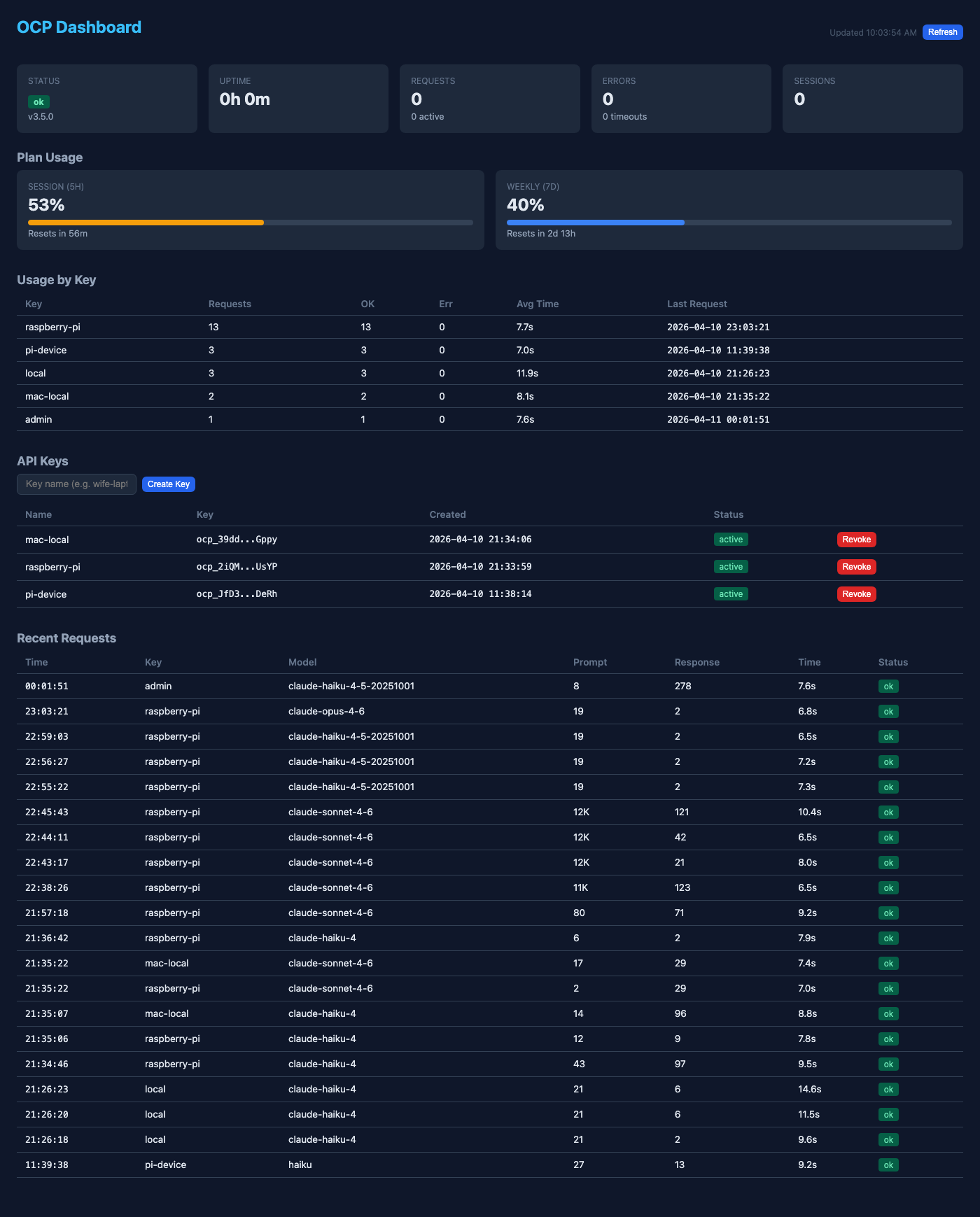Click key value ocp_JfD3...DeRh
The width and height of the screenshot is (980, 1217).
(237, 594)
